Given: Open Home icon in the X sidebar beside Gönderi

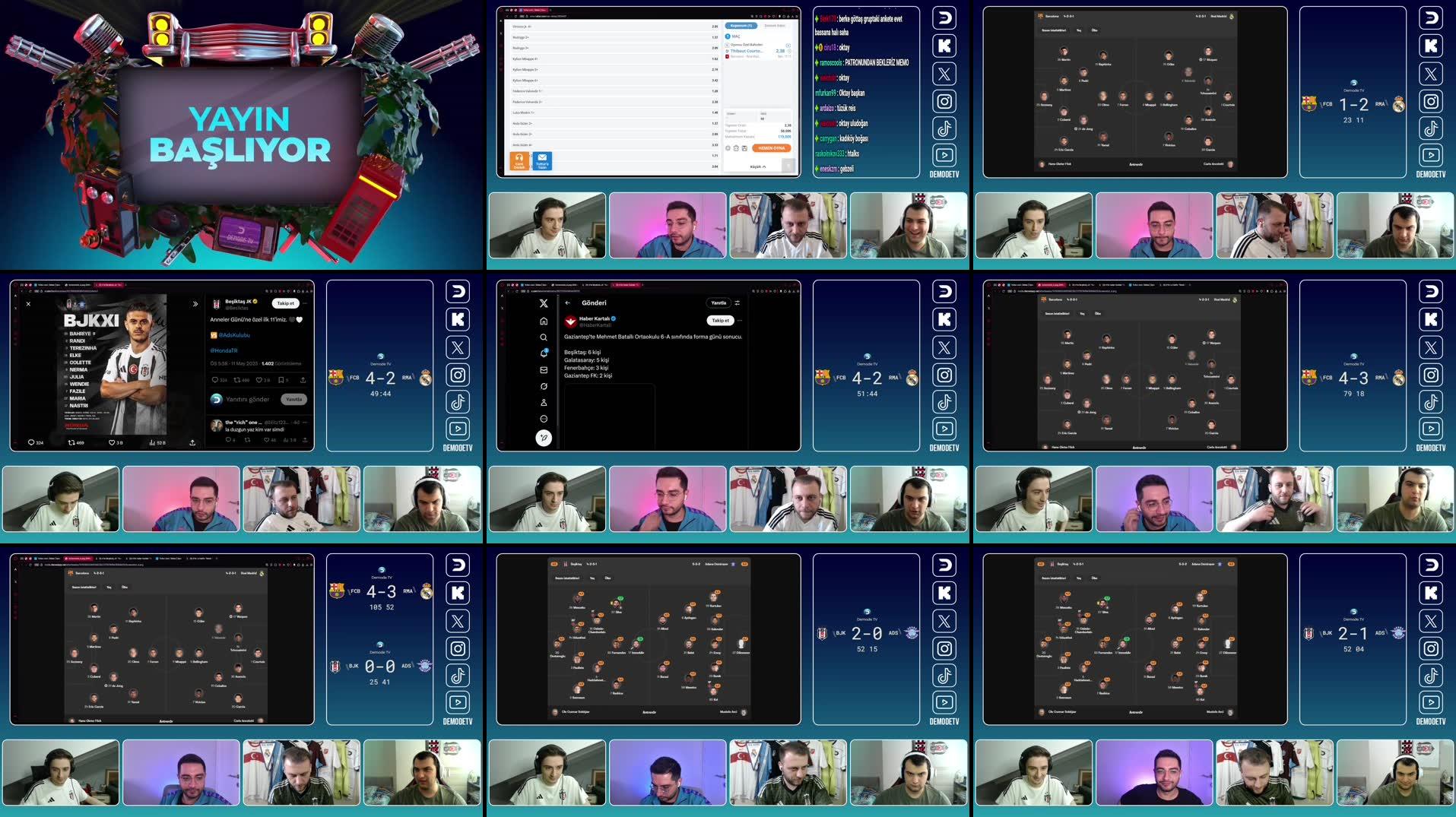Looking at the screenshot, I should (x=543, y=321).
